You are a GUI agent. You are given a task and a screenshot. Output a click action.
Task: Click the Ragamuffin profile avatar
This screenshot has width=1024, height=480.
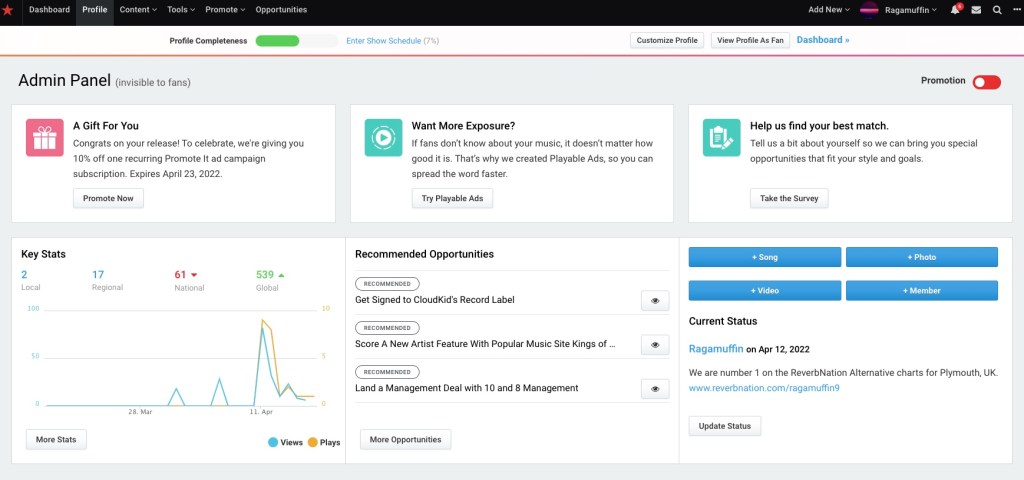pos(869,10)
